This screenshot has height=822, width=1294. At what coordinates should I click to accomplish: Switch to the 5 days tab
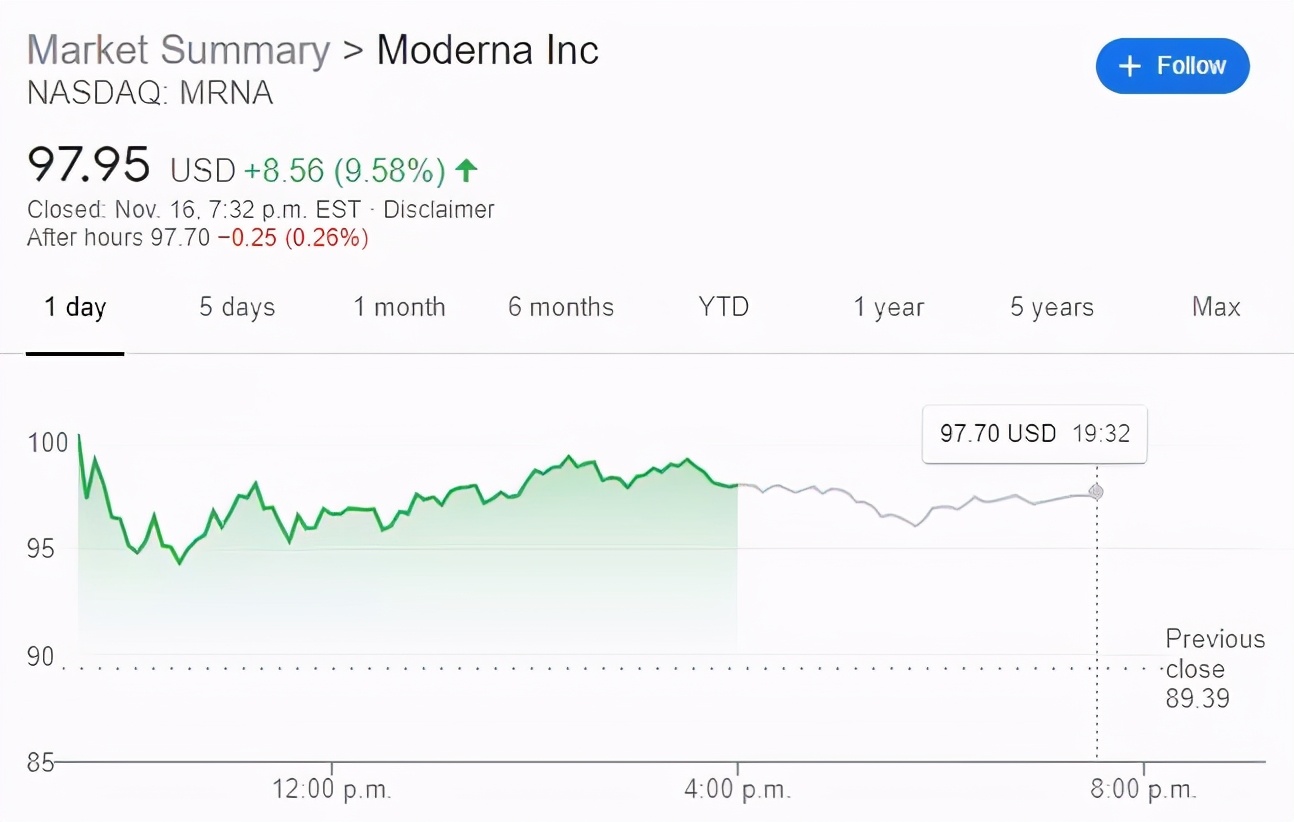click(x=236, y=307)
